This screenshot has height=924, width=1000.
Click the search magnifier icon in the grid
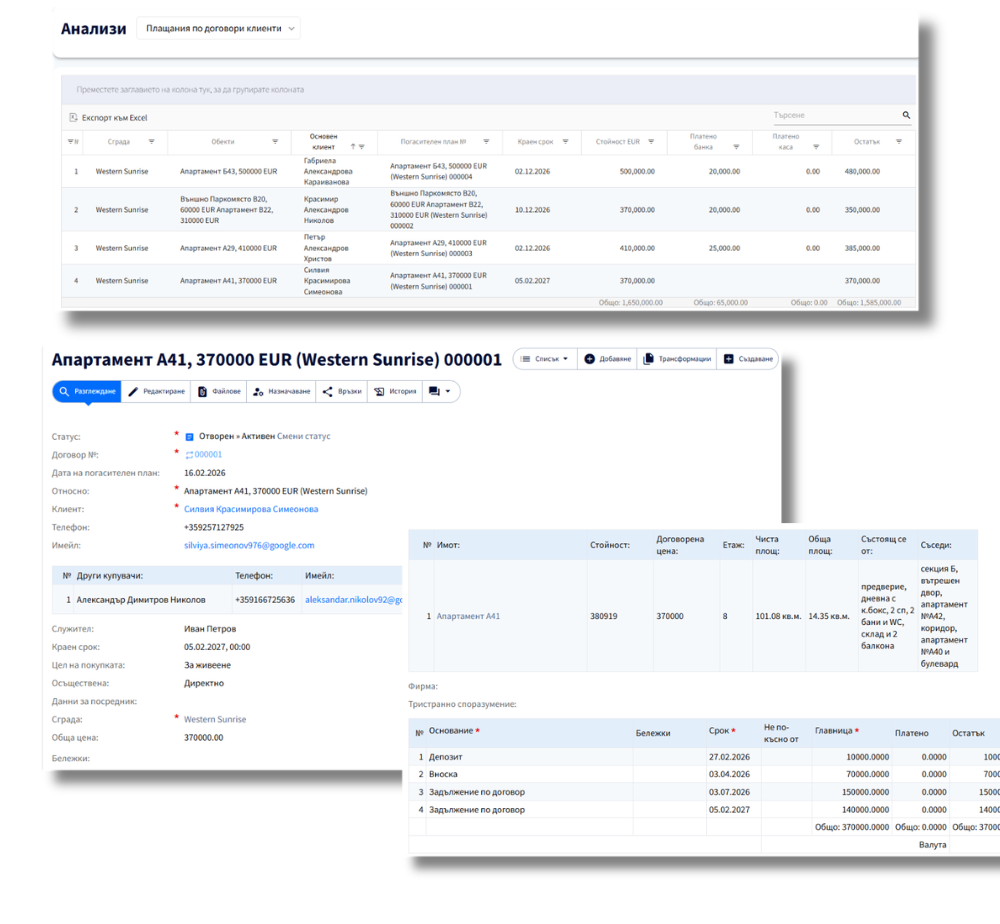906,116
